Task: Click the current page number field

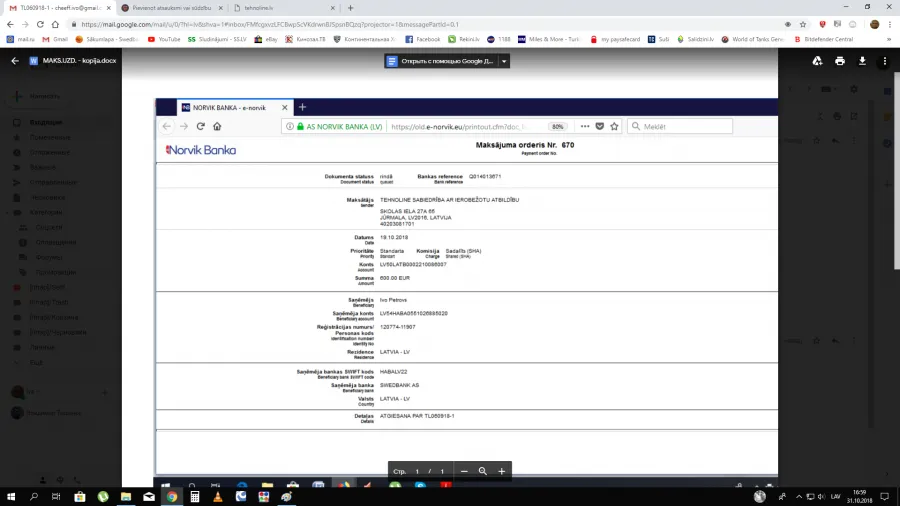Action: point(417,472)
